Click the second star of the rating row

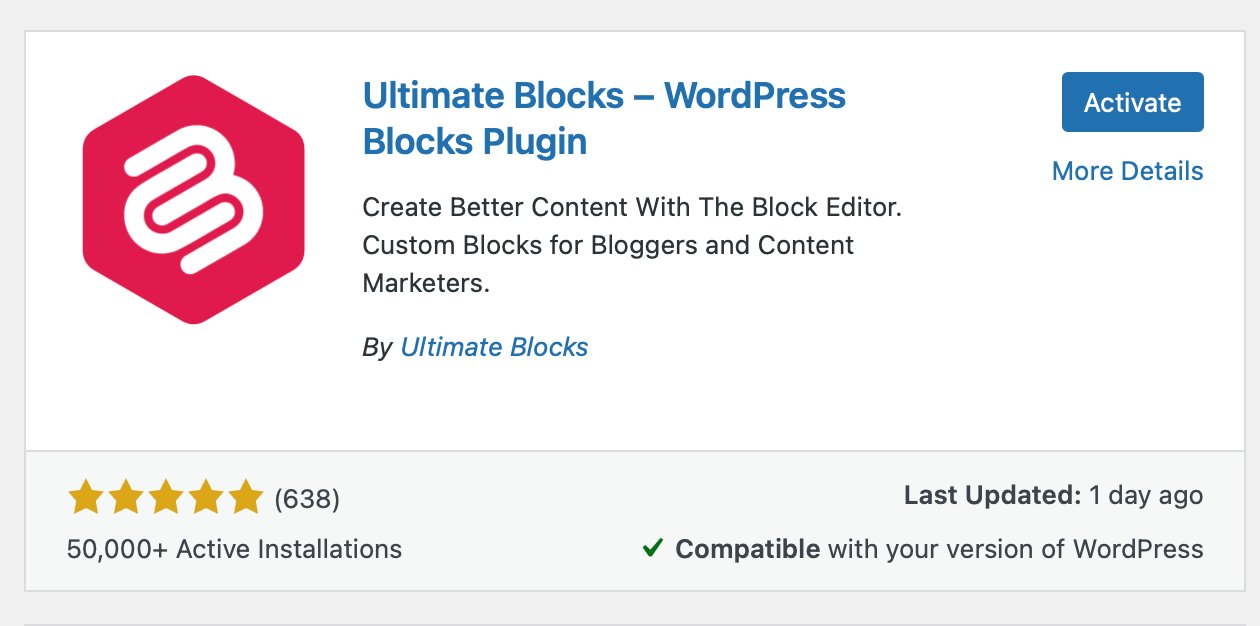[x=124, y=496]
